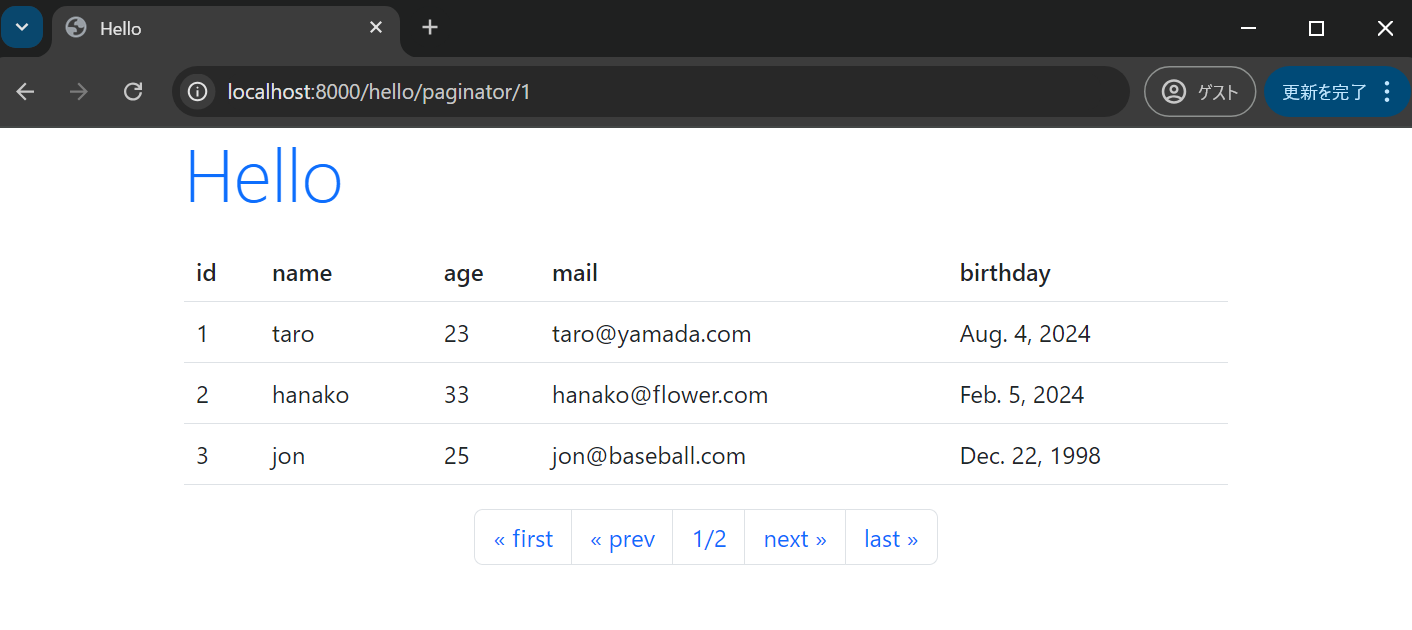Open new tab with plus icon
1412x630 pixels.
click(430, 28)
